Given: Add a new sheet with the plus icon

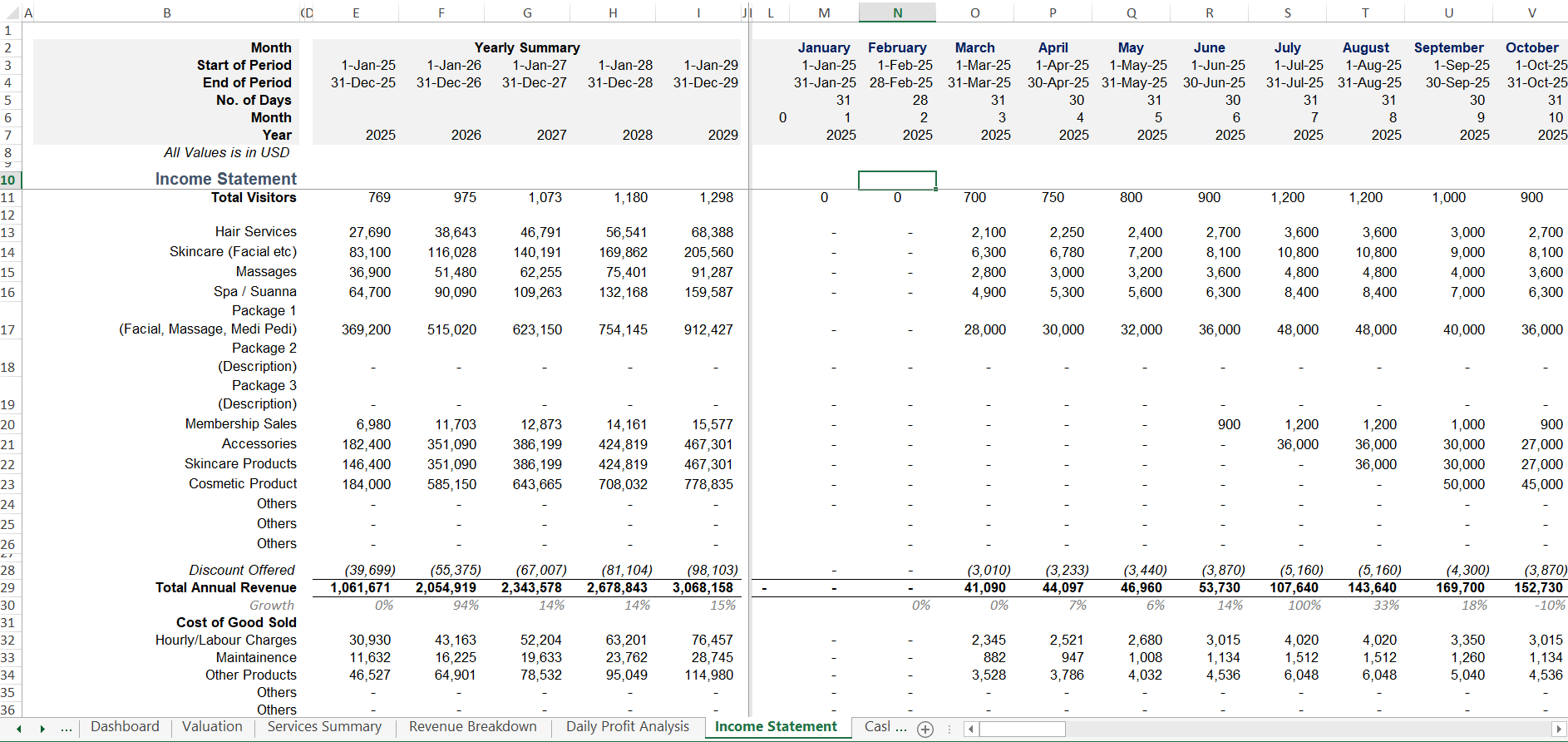Looking at the screenshot, I should click(925, 730).
